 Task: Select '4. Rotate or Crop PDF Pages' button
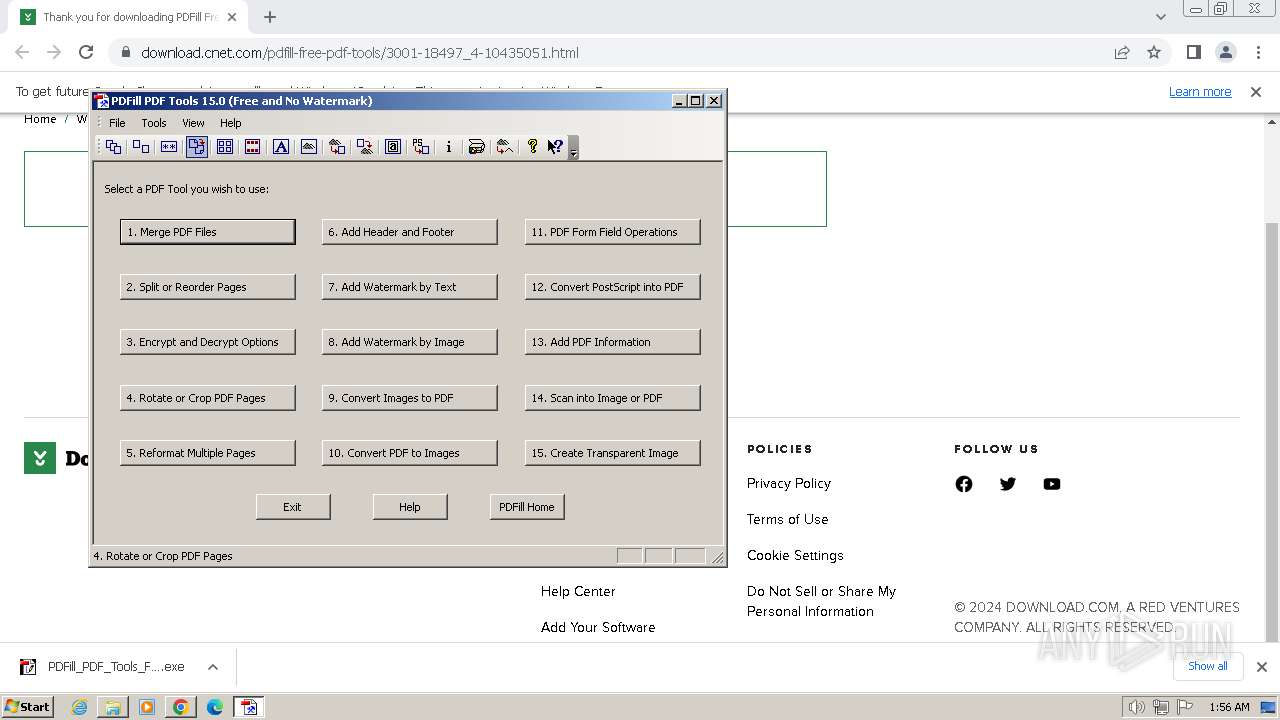208,398
